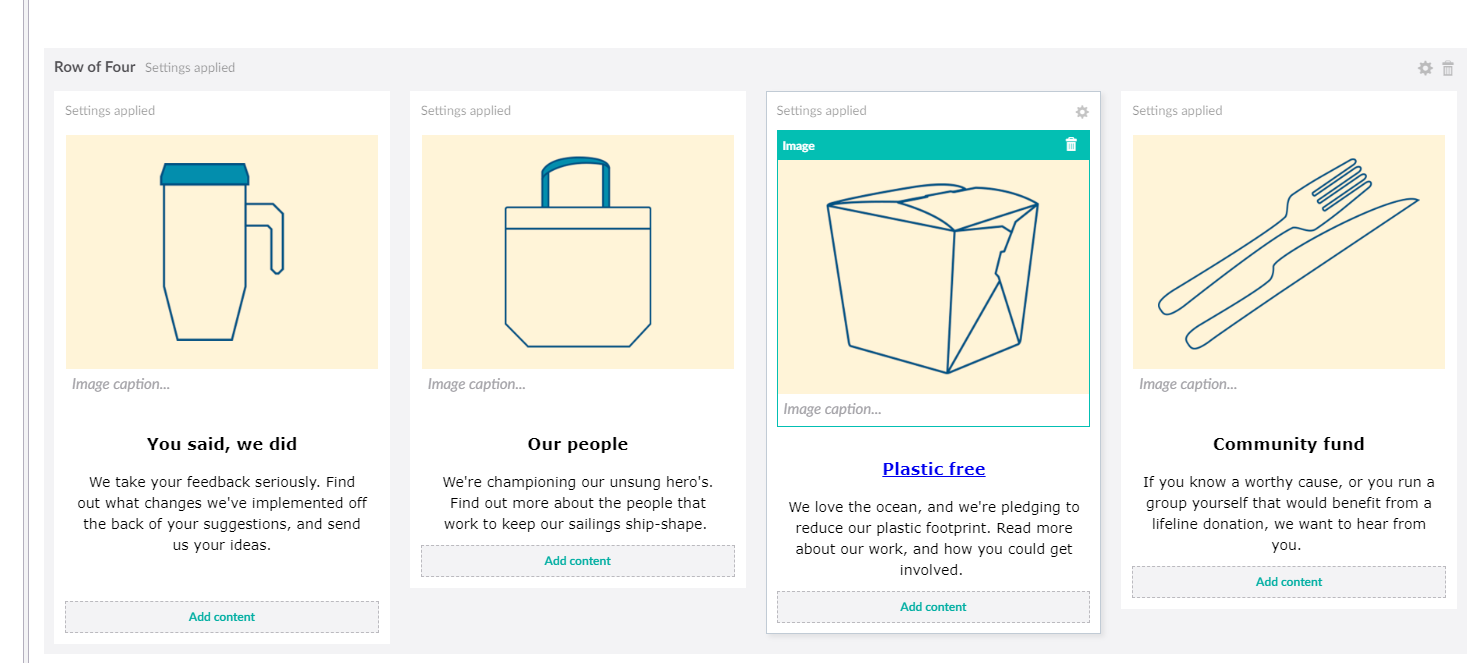Select the Community fund heading

[x=1289, y=444]
